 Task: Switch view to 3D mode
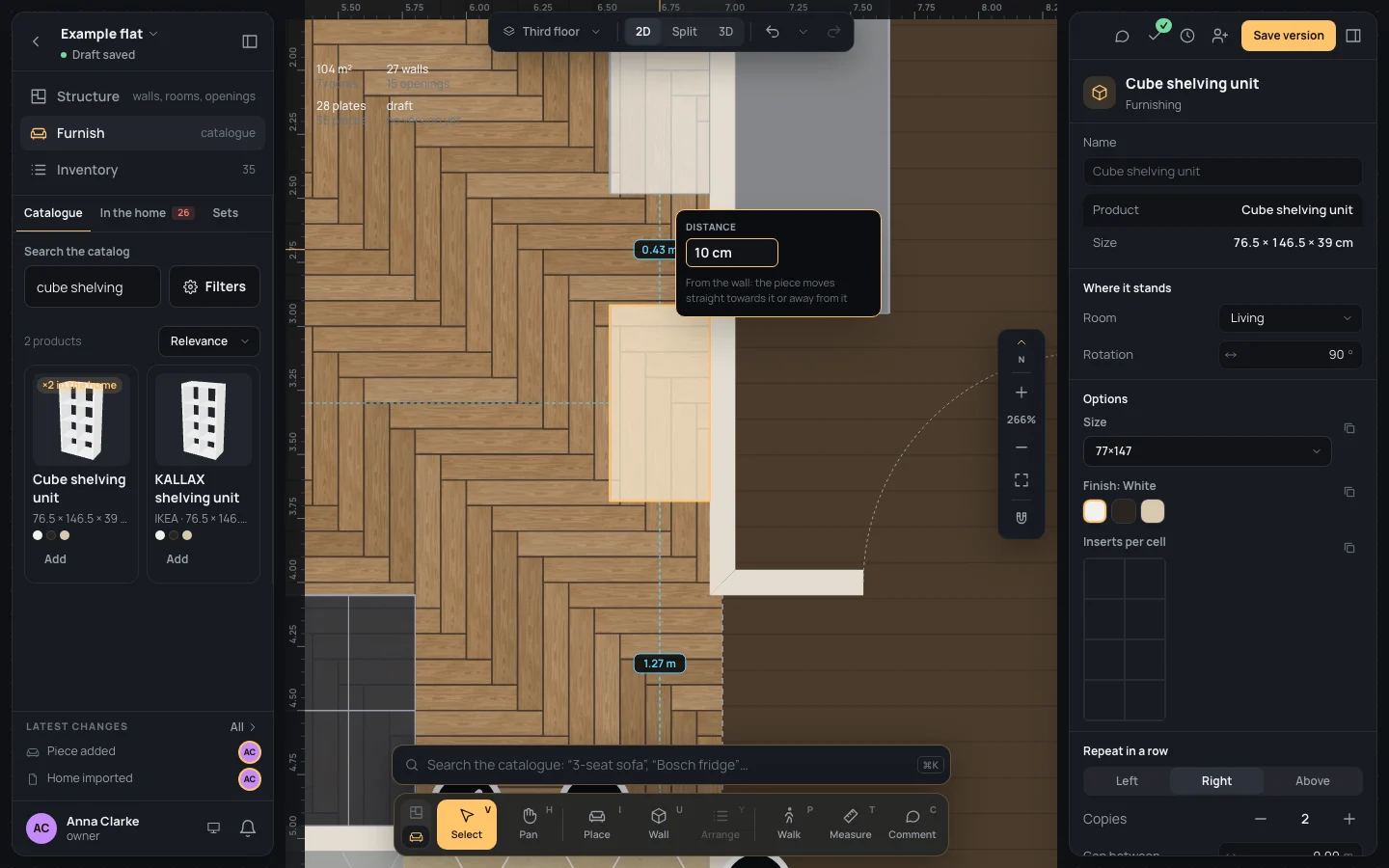tap(725, 32)
